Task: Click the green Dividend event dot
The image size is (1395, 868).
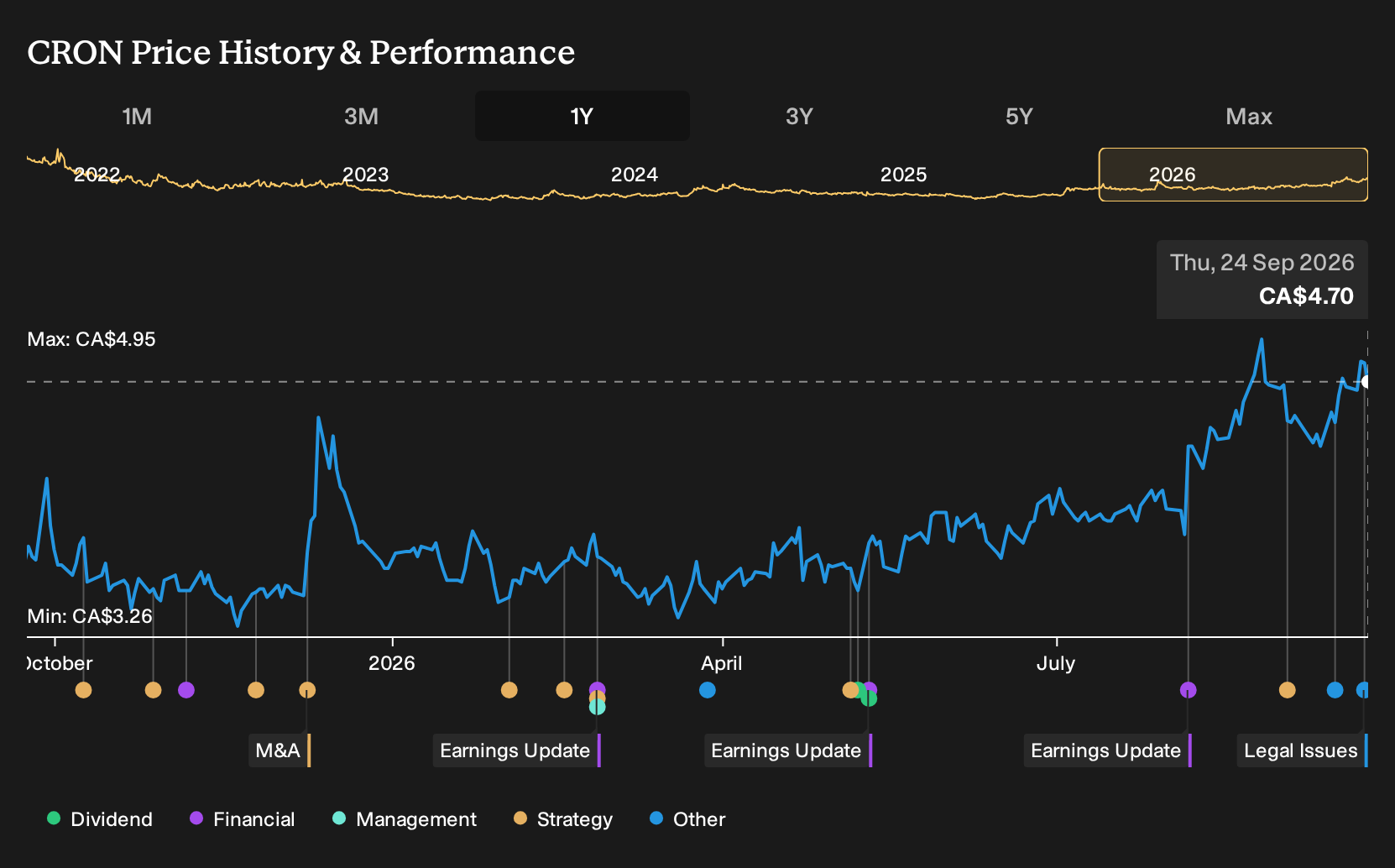Action: tap(869, 698)
